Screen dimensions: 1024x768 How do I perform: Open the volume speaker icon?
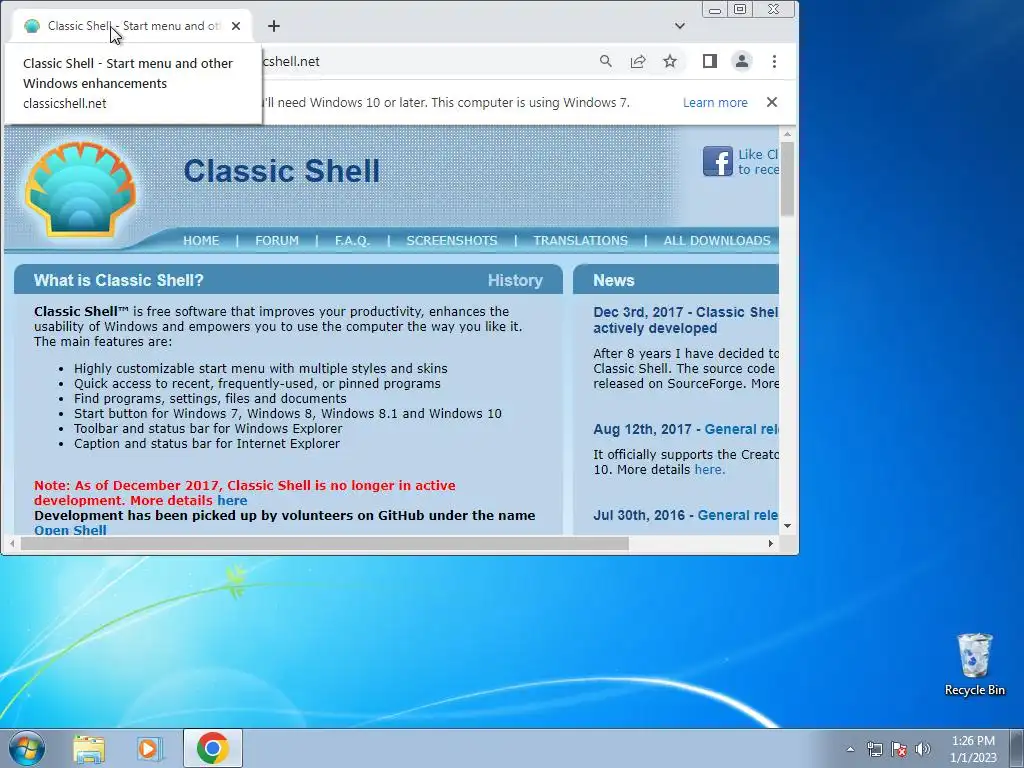922,749
